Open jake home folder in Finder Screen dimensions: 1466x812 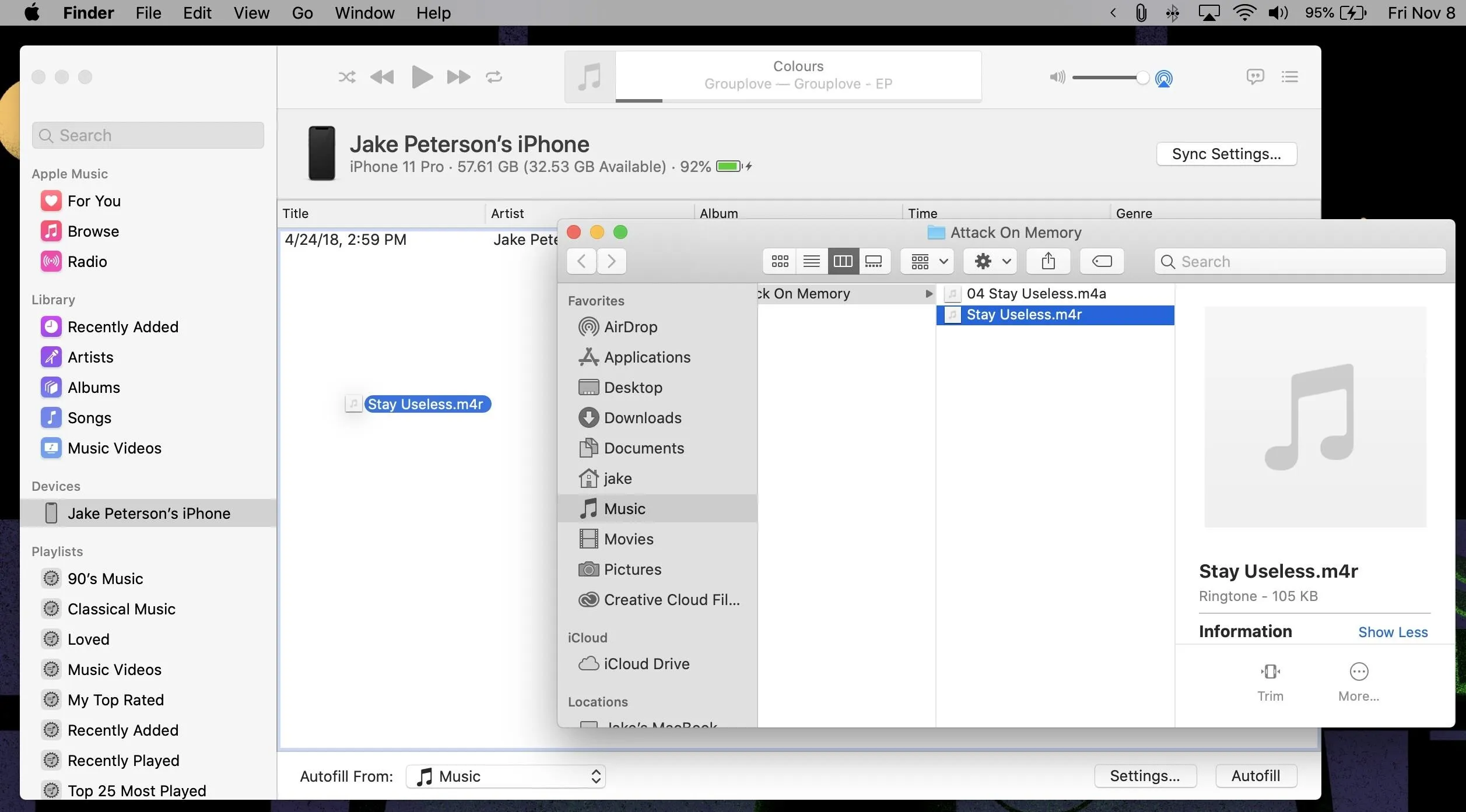pos(605,479)
